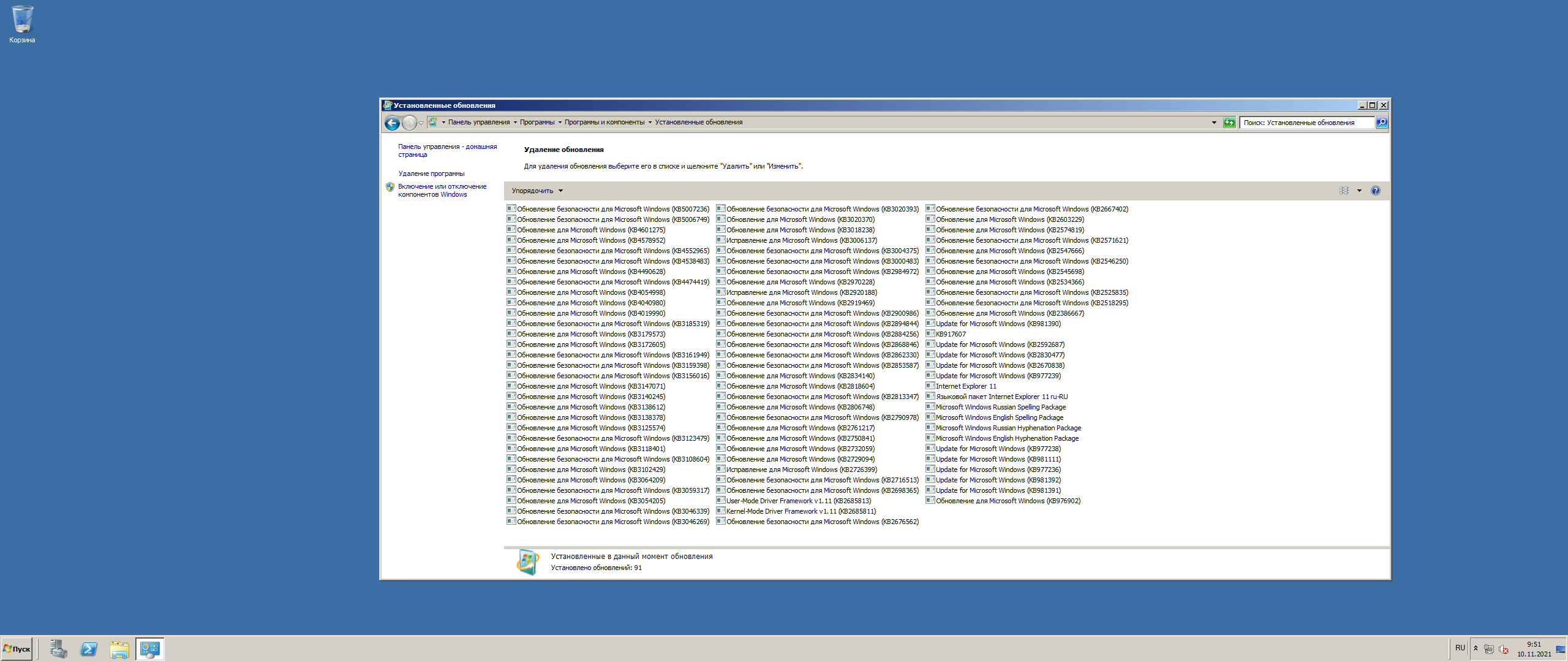Open the recent pages history dropdown arrow
The width and height of the screenshot is (1568, 662).
tap(421, 123)
